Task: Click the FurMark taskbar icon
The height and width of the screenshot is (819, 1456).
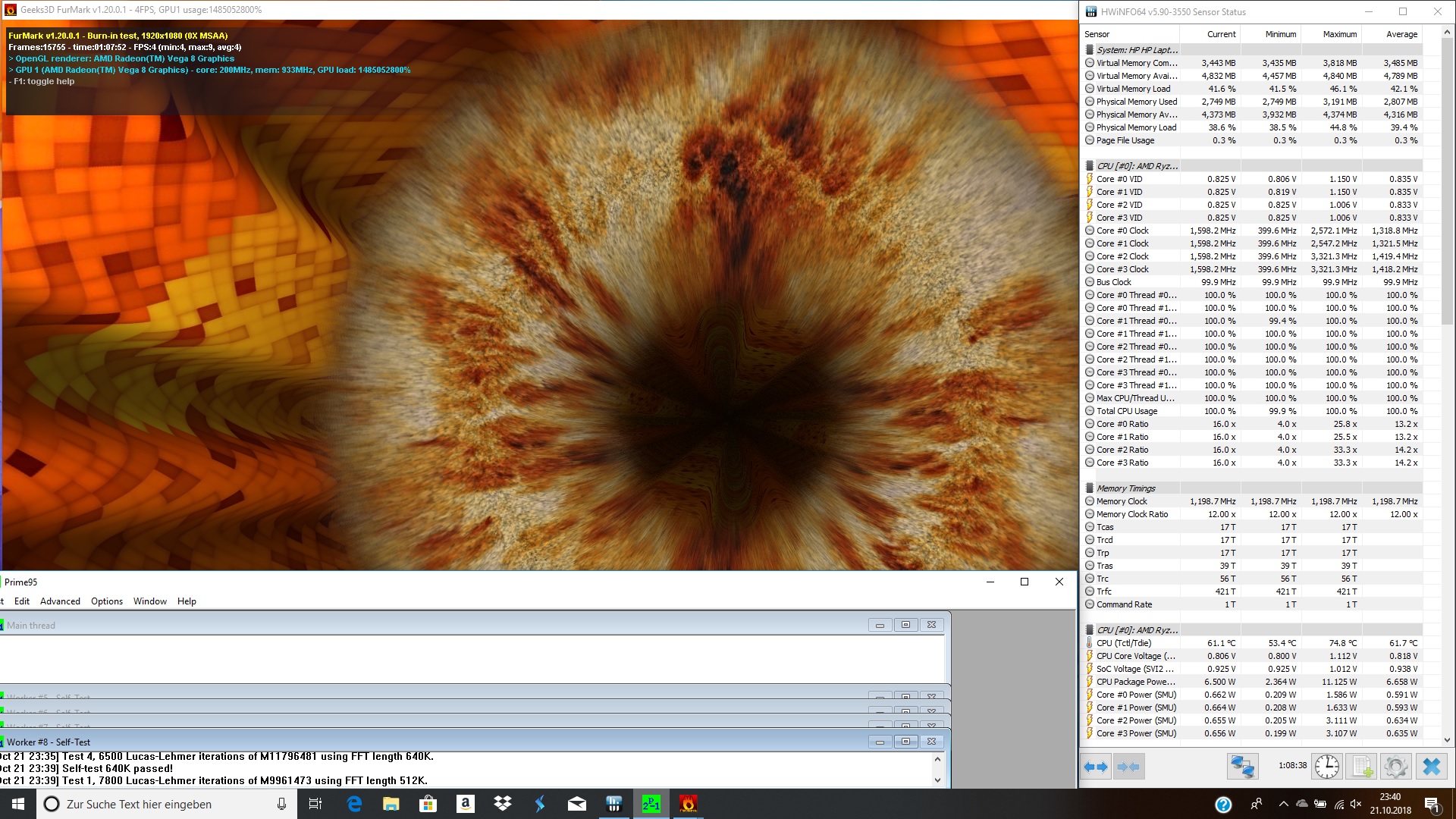Action: click(688, 804)
